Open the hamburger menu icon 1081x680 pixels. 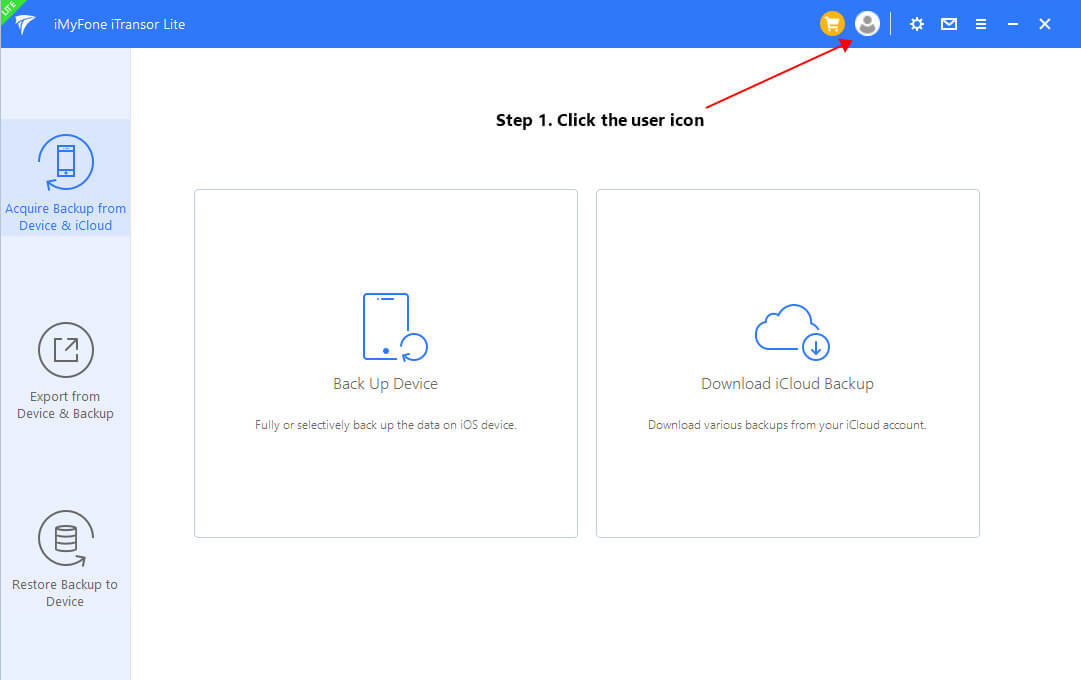coord(981,24)
